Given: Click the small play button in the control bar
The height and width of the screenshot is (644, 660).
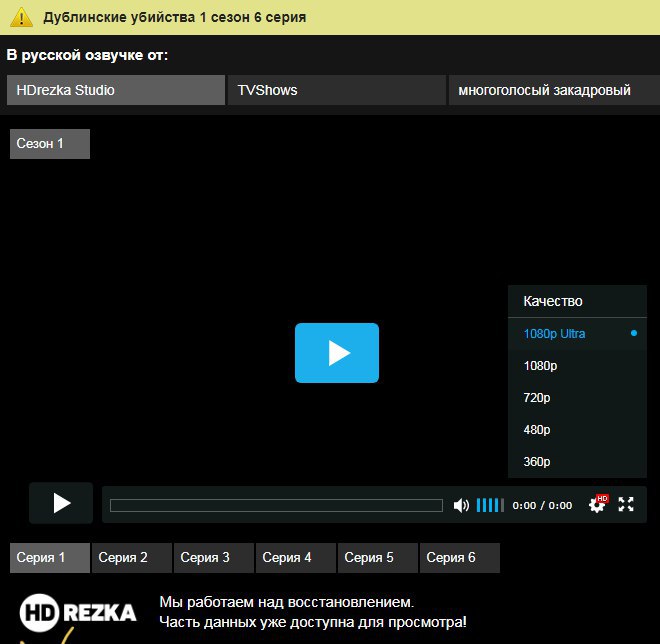Looking at the screenshot, I should pos(61,503).
